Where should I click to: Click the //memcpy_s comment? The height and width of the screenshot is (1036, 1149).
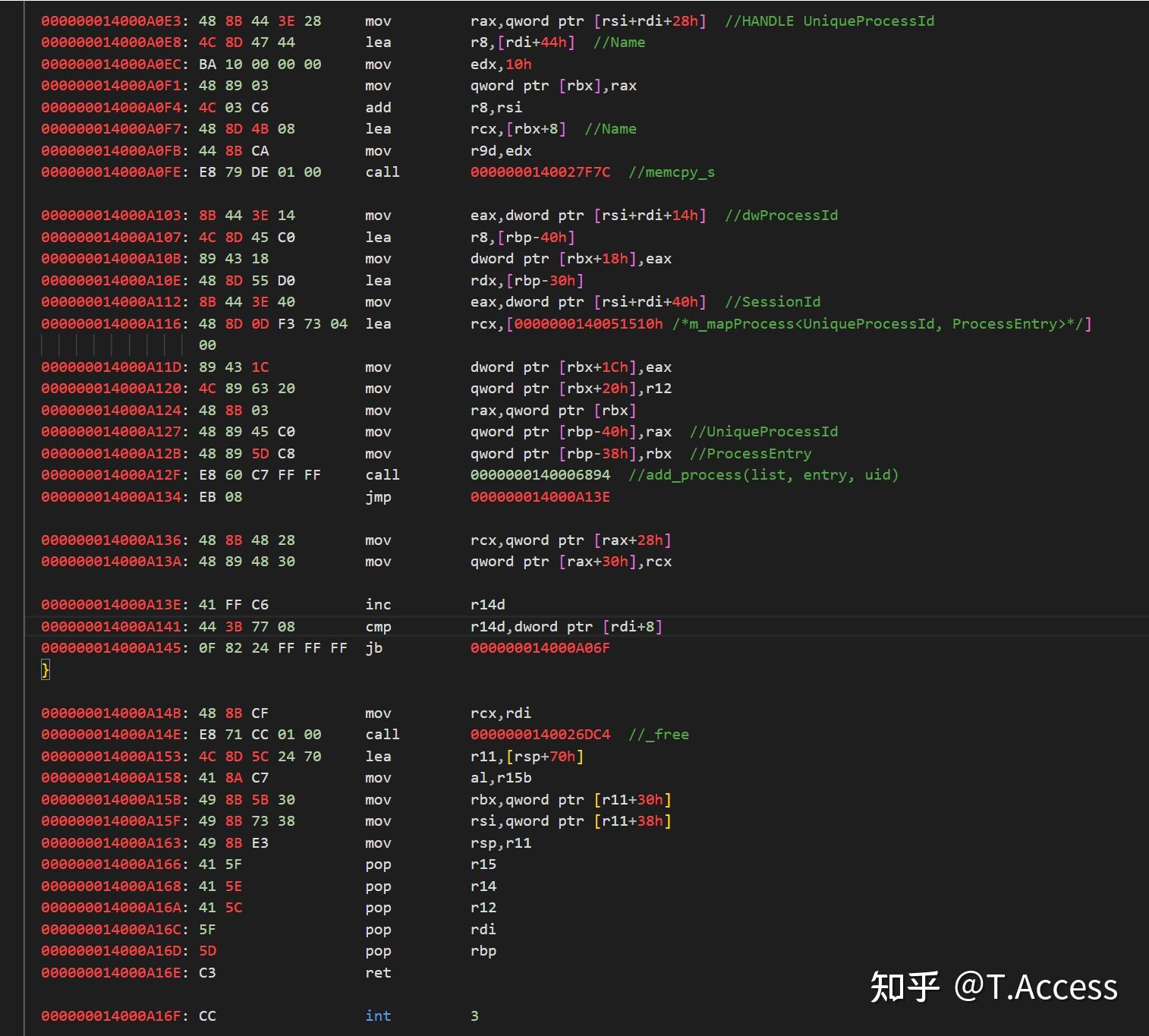(x=671, y=172)
